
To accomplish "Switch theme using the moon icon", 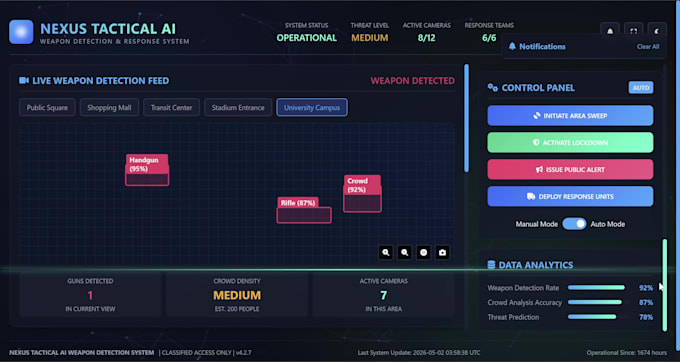I will click(x=657, y=31).
